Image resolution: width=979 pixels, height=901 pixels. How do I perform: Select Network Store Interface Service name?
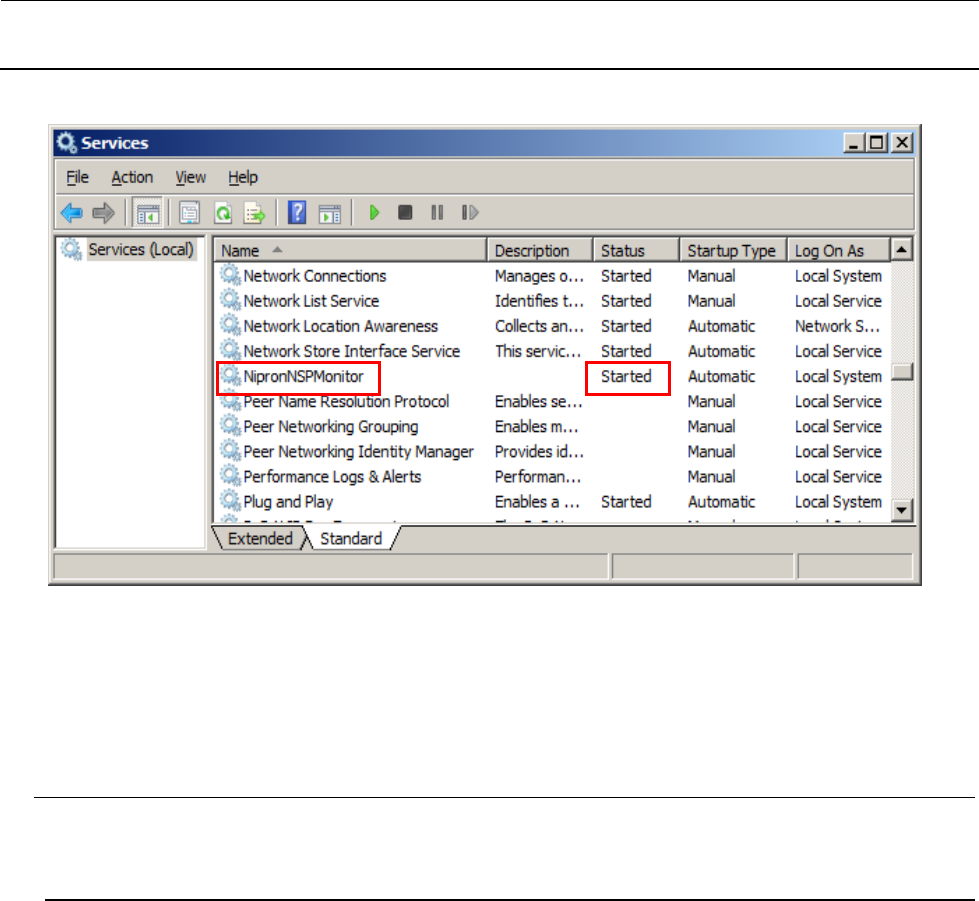click(352, 351)
